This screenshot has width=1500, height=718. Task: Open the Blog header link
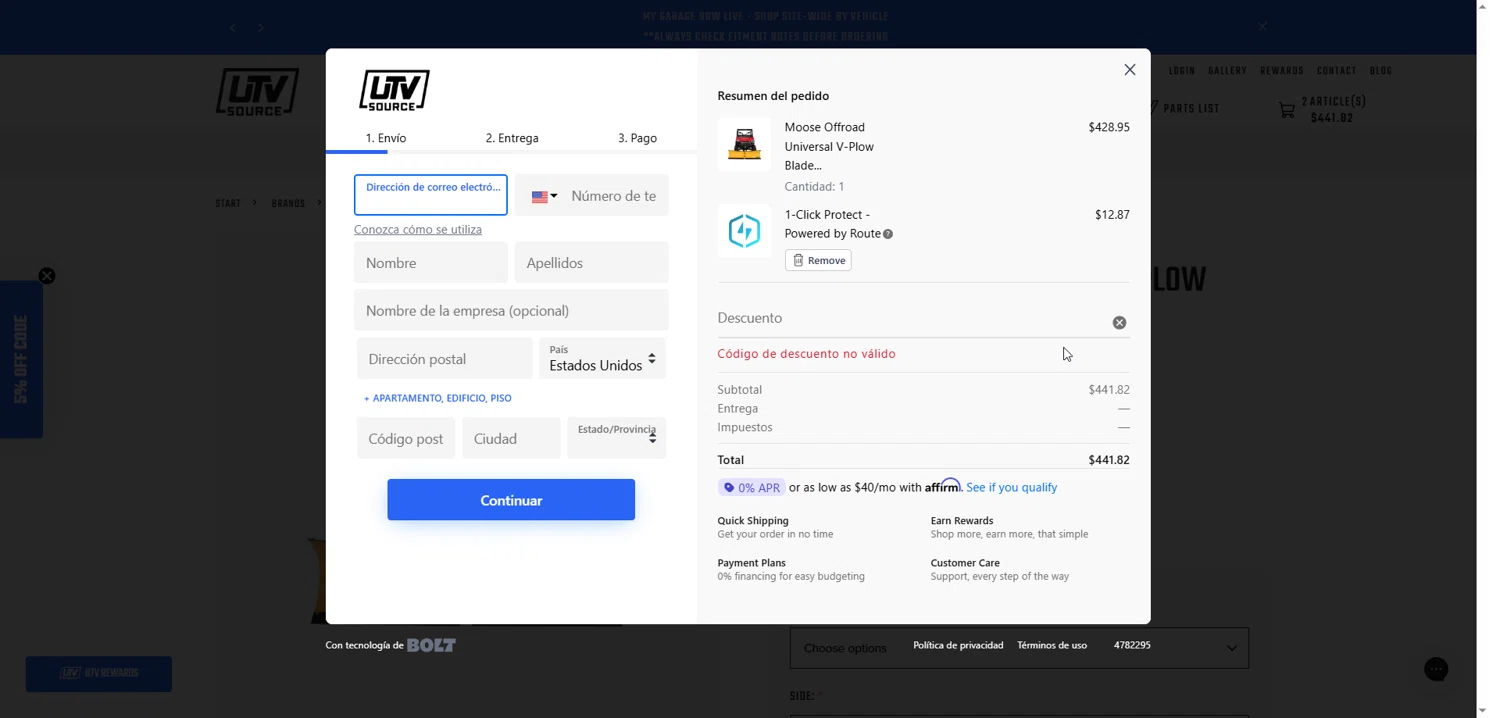click(1381, 72)
